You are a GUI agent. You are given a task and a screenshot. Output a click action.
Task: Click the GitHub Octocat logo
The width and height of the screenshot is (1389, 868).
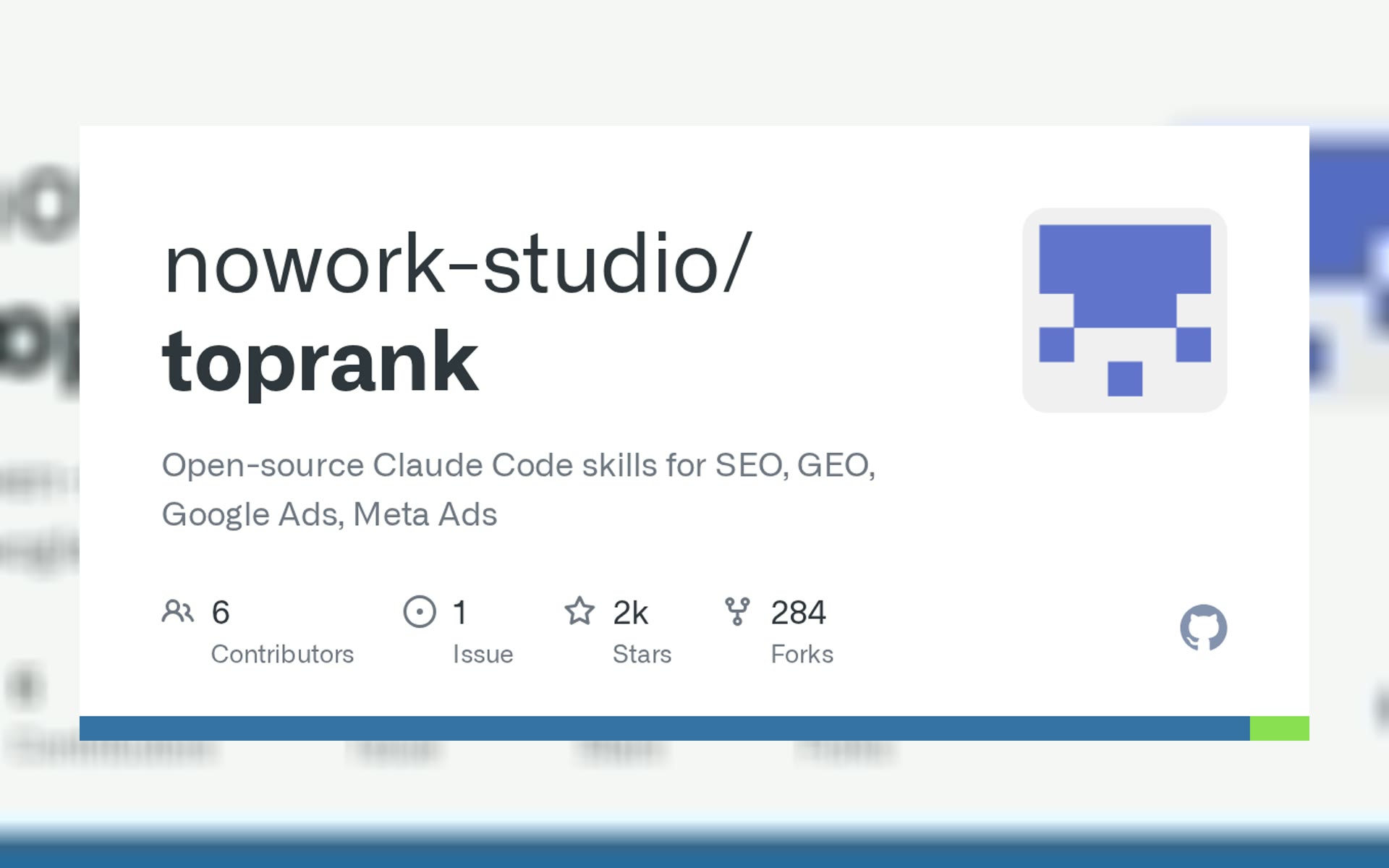1203,627
